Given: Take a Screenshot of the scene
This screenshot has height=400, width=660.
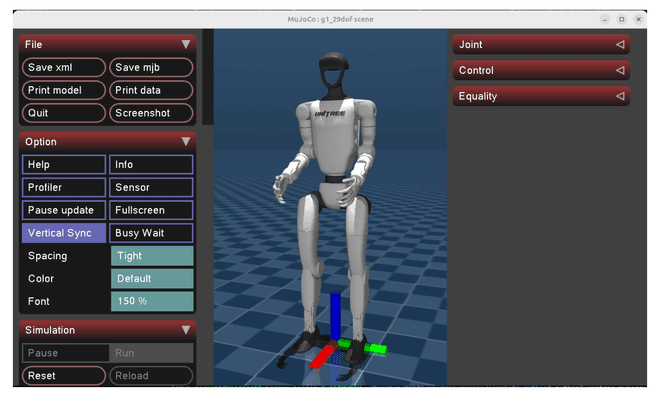Looking at the screenshot, I should [x=151, y=113].
